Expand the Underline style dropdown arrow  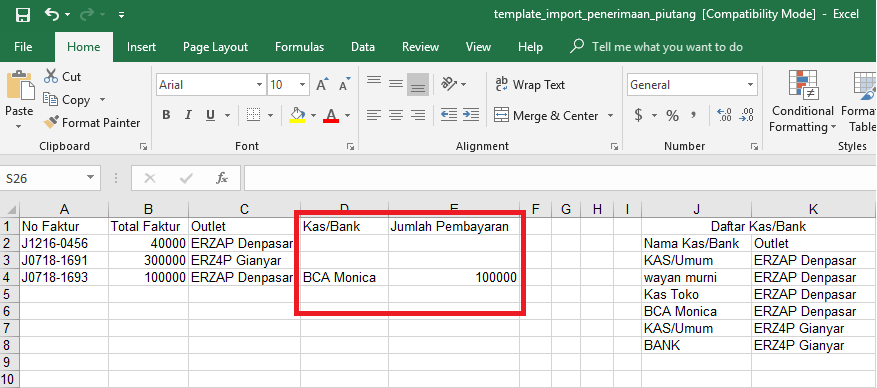pyautogui.click(x=227, y=116)
